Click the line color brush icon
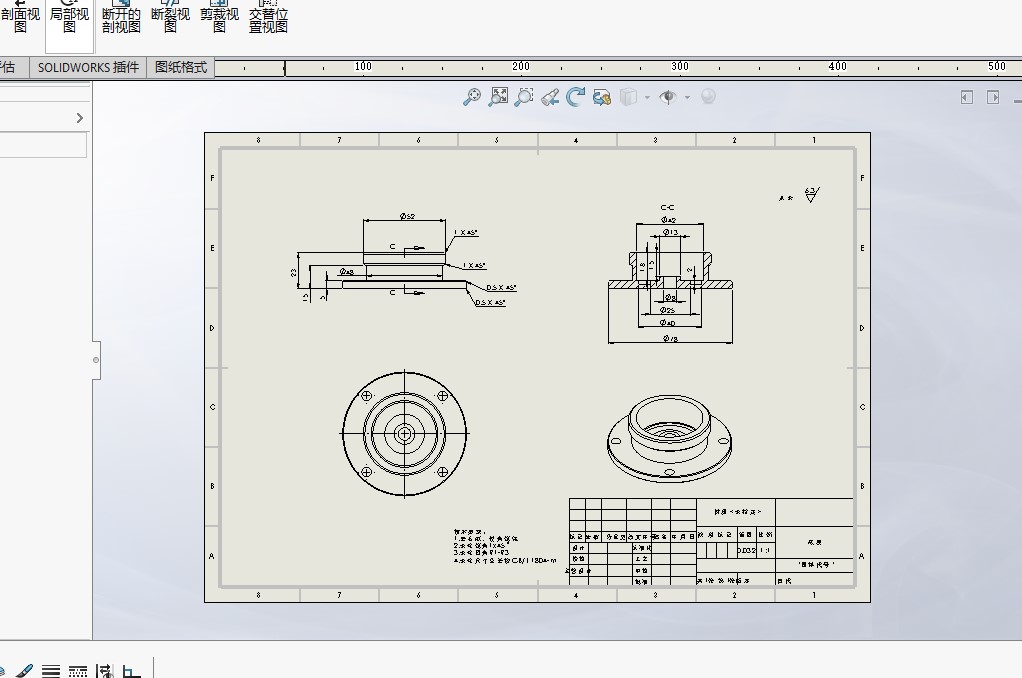Image resolution: width=1022 pixels, height=678 pixels. [23, 671]
